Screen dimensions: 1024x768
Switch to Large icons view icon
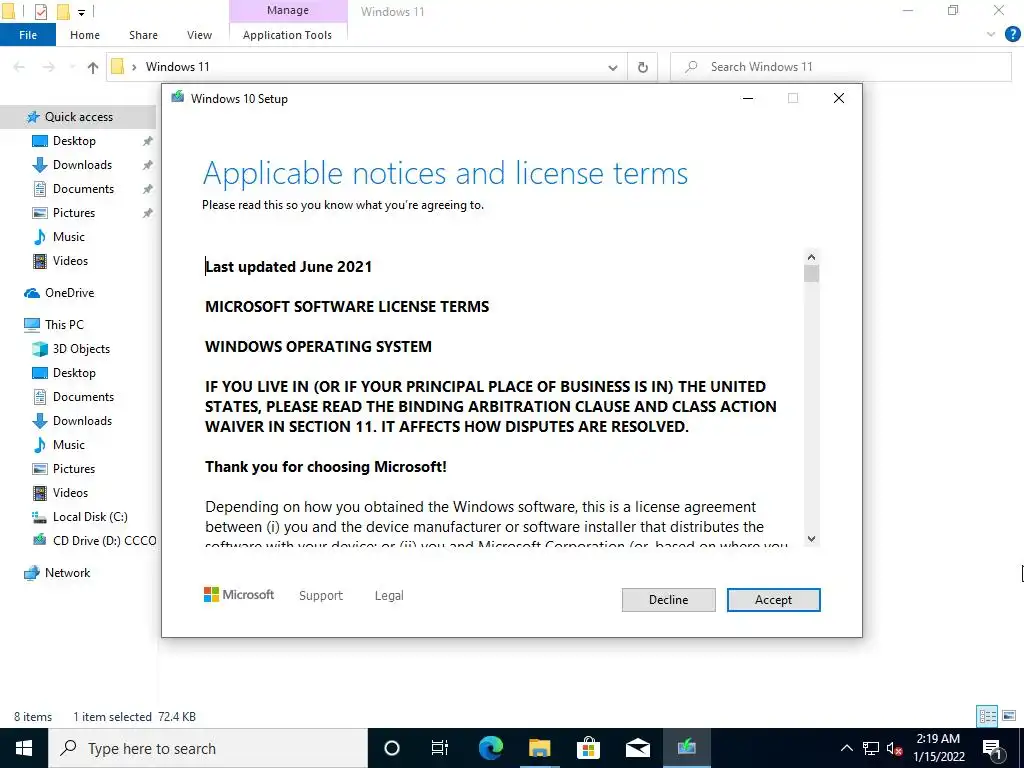pos(1009,716)
